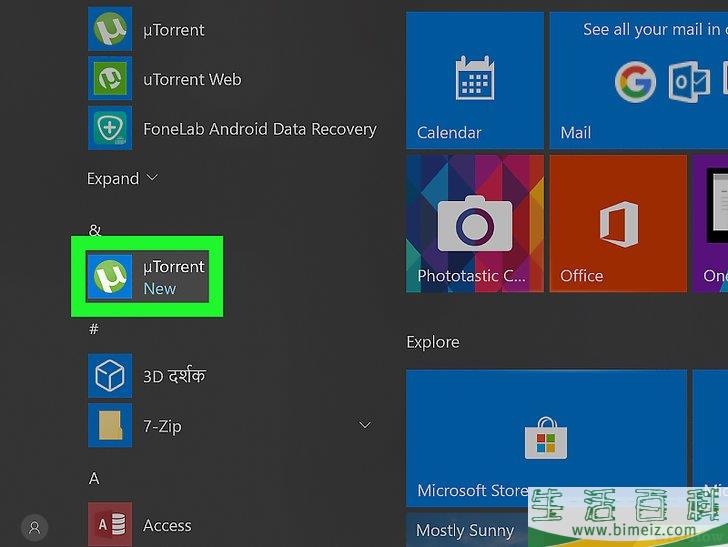
Task: Click the uTorrent Web label
Action: click(192, 79)
